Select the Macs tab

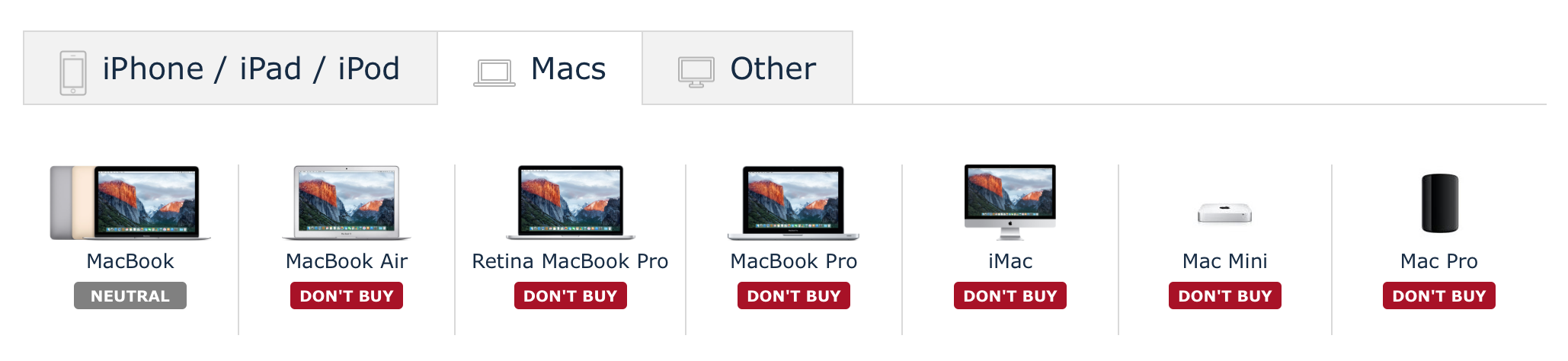click(x=539, y=68)
